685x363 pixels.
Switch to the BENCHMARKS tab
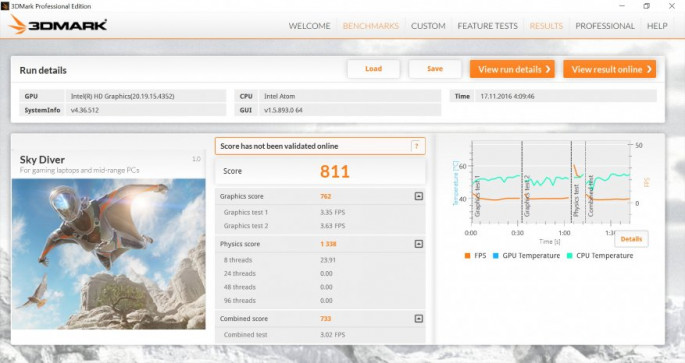pyautogui.click(x=370, y=26)
